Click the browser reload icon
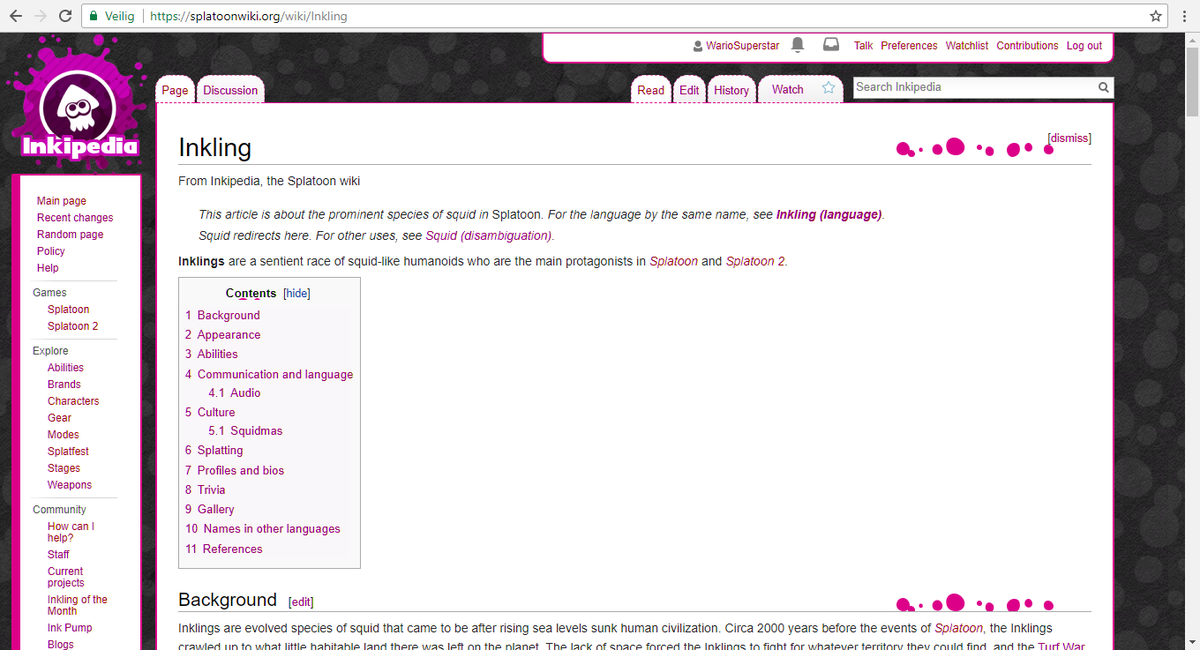Screen dimensions: 1200x650 point(65,16)
